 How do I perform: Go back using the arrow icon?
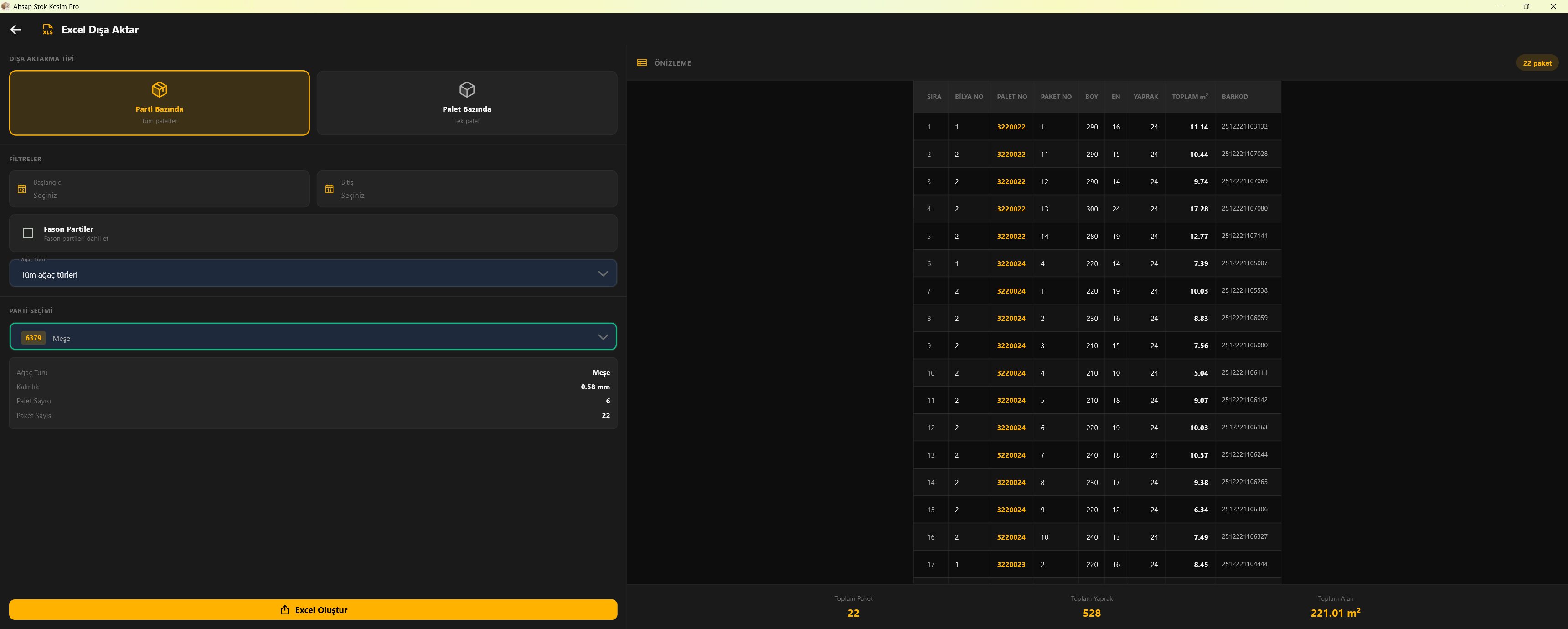pyautogui.click(x=16, y=29)
